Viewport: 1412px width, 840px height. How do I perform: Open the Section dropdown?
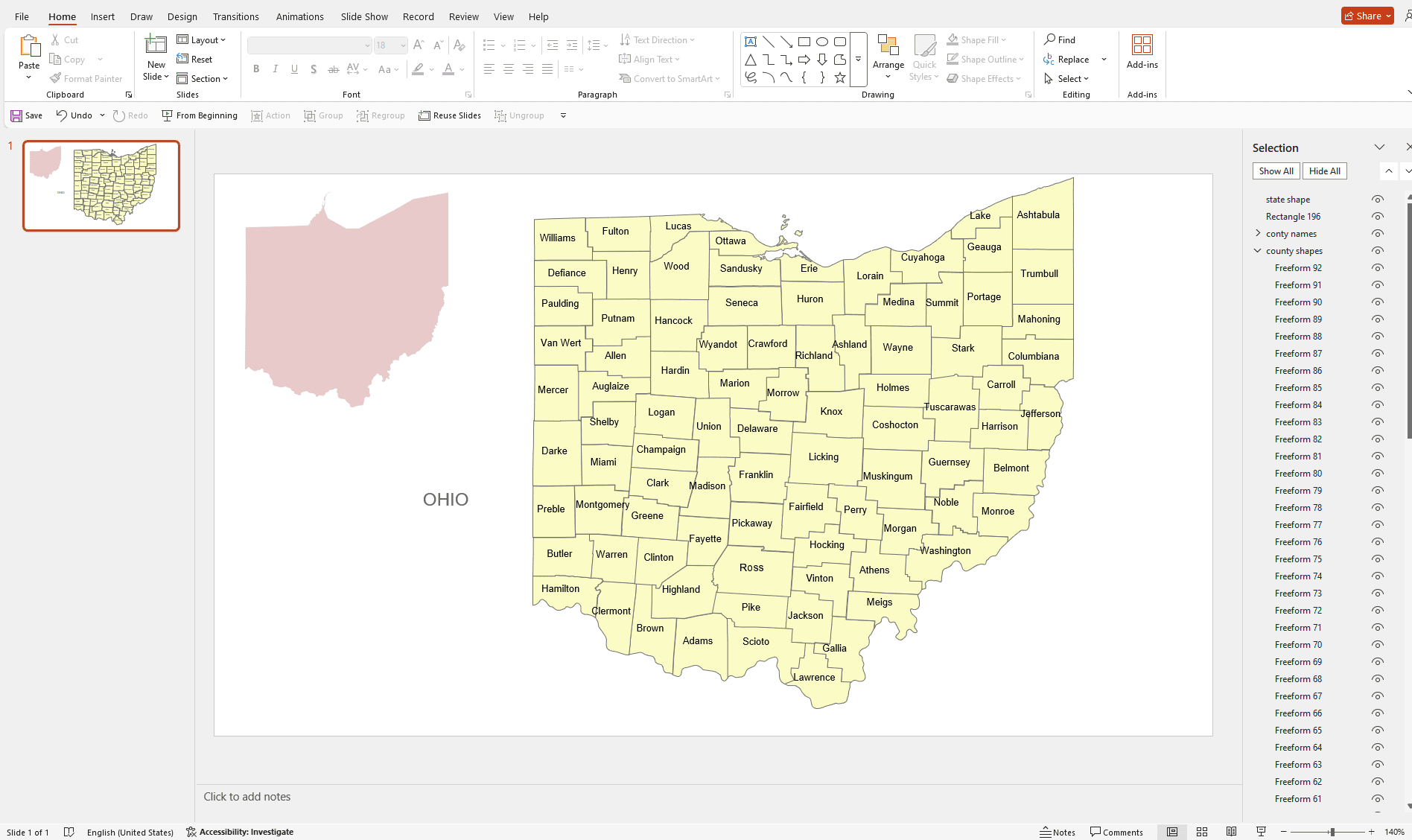[x=203, y=79]
